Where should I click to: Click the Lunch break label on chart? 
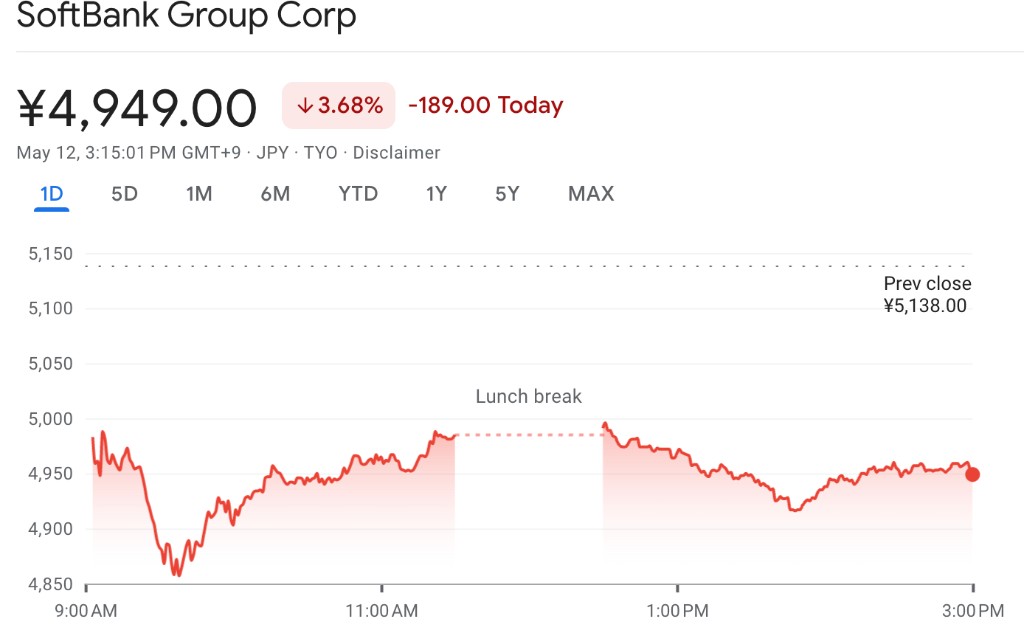(528, 397)
